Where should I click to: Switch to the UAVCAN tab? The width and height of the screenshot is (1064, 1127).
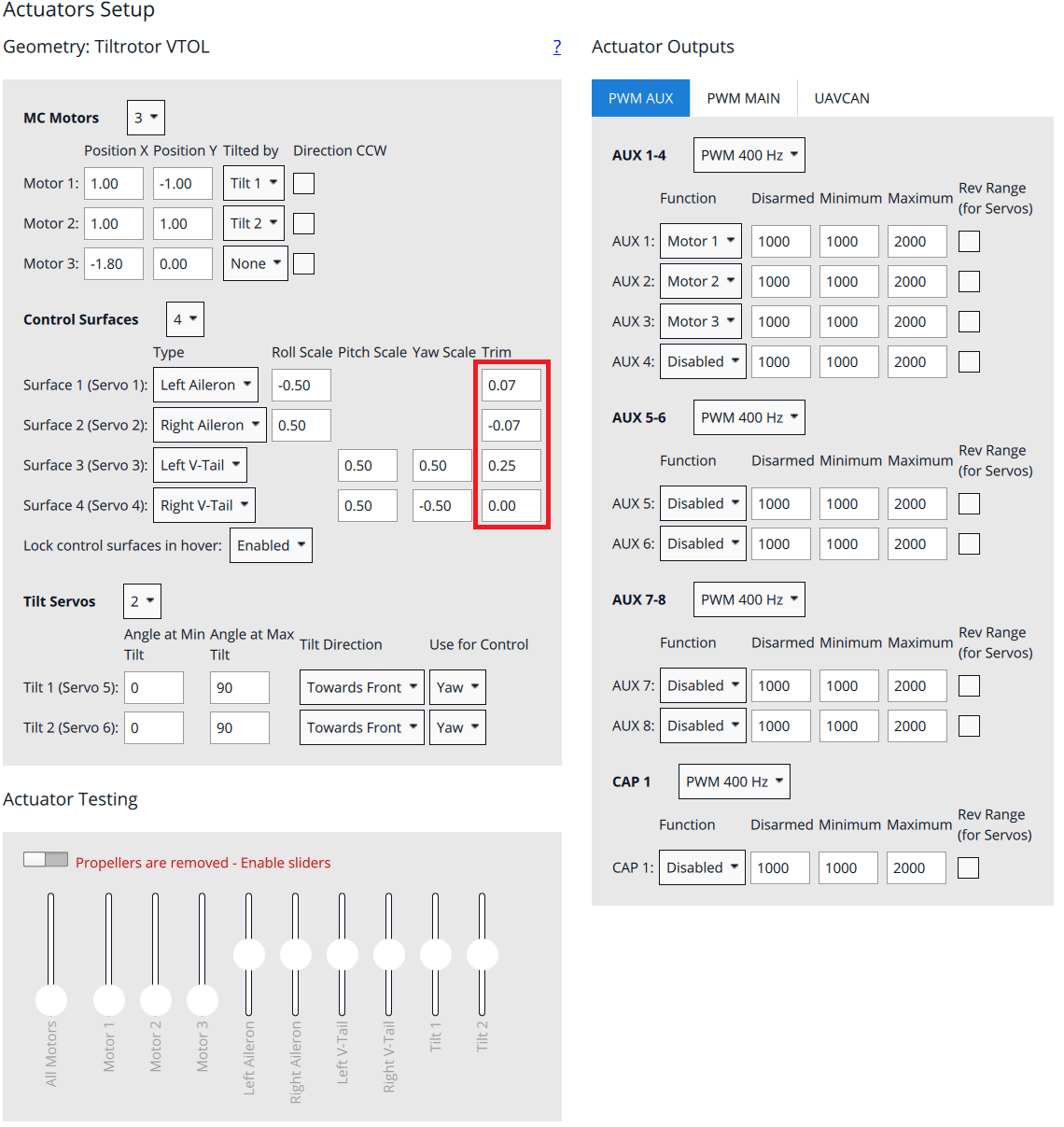tap(841, 99)
